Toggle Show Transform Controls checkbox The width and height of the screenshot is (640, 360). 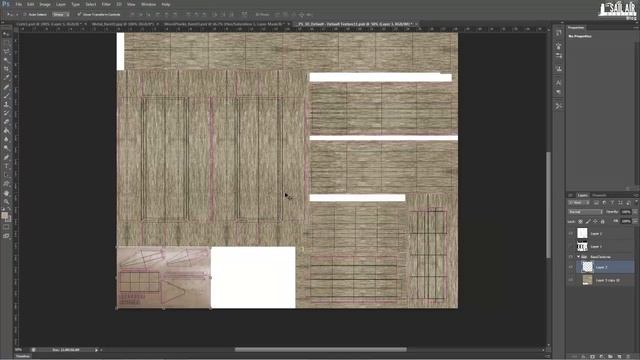(x=79, y=14)
